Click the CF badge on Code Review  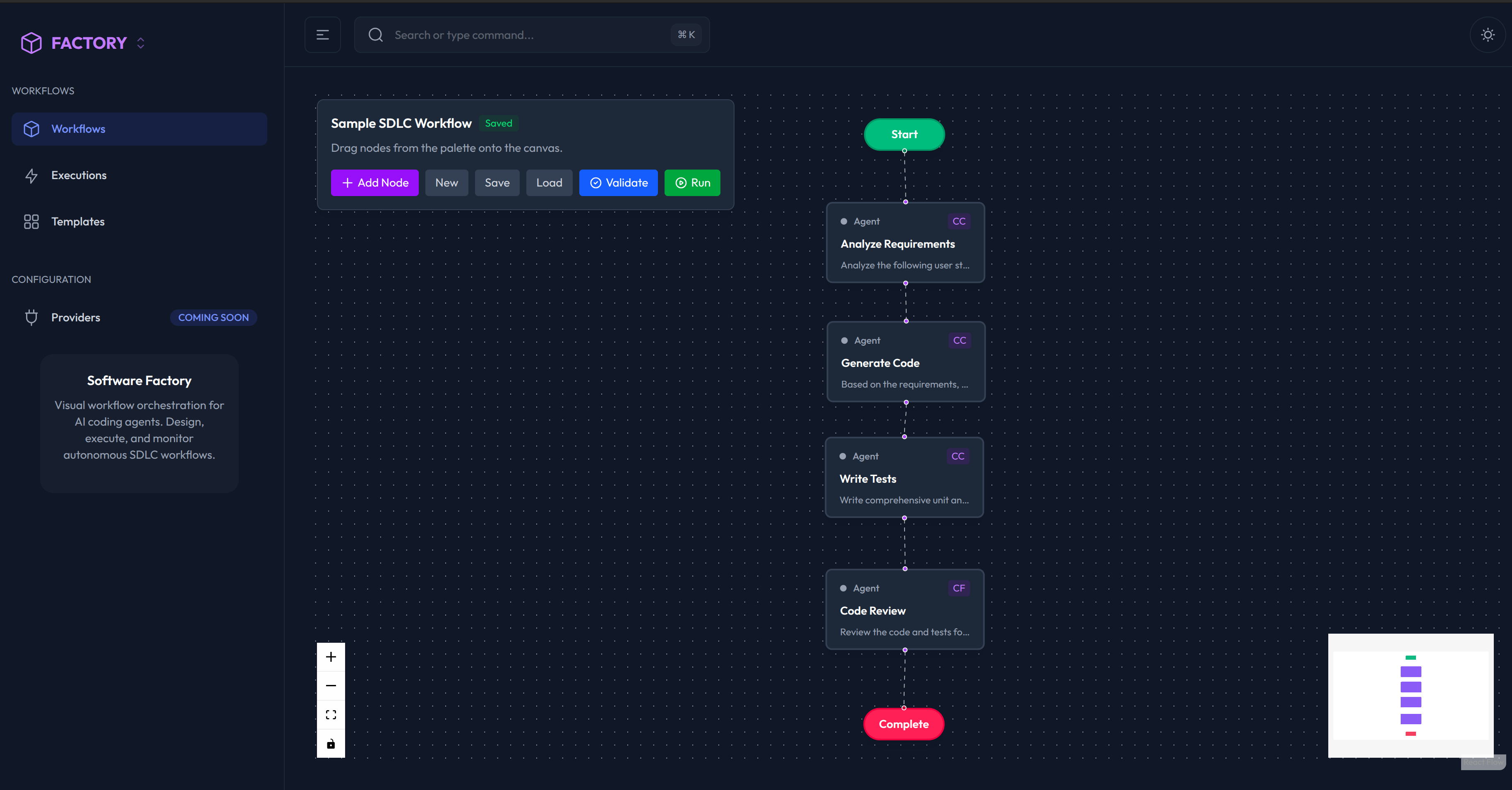(958, 588)
